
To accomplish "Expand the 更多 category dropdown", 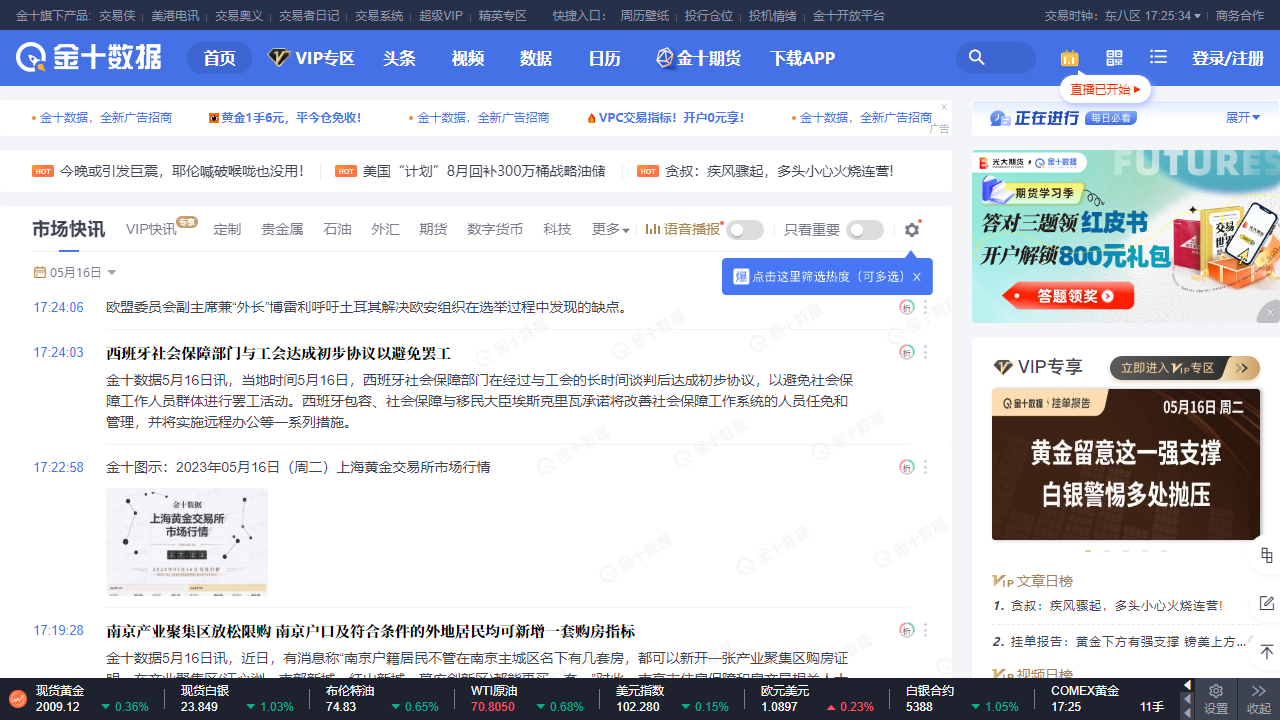I will [610, 229].
